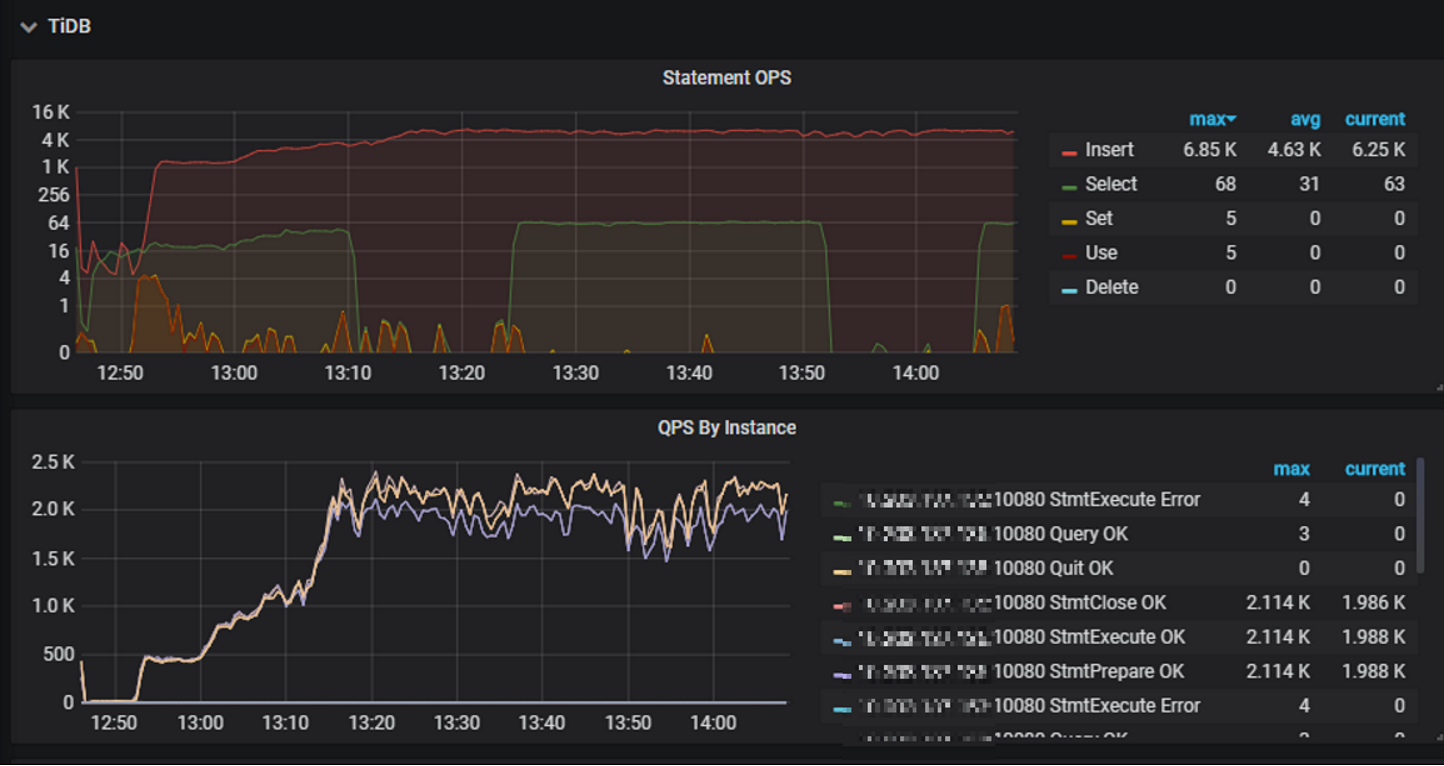The image size is (1444, 766).
Task: Click Insert max value 6.85 K
Action: [1209, 150]
